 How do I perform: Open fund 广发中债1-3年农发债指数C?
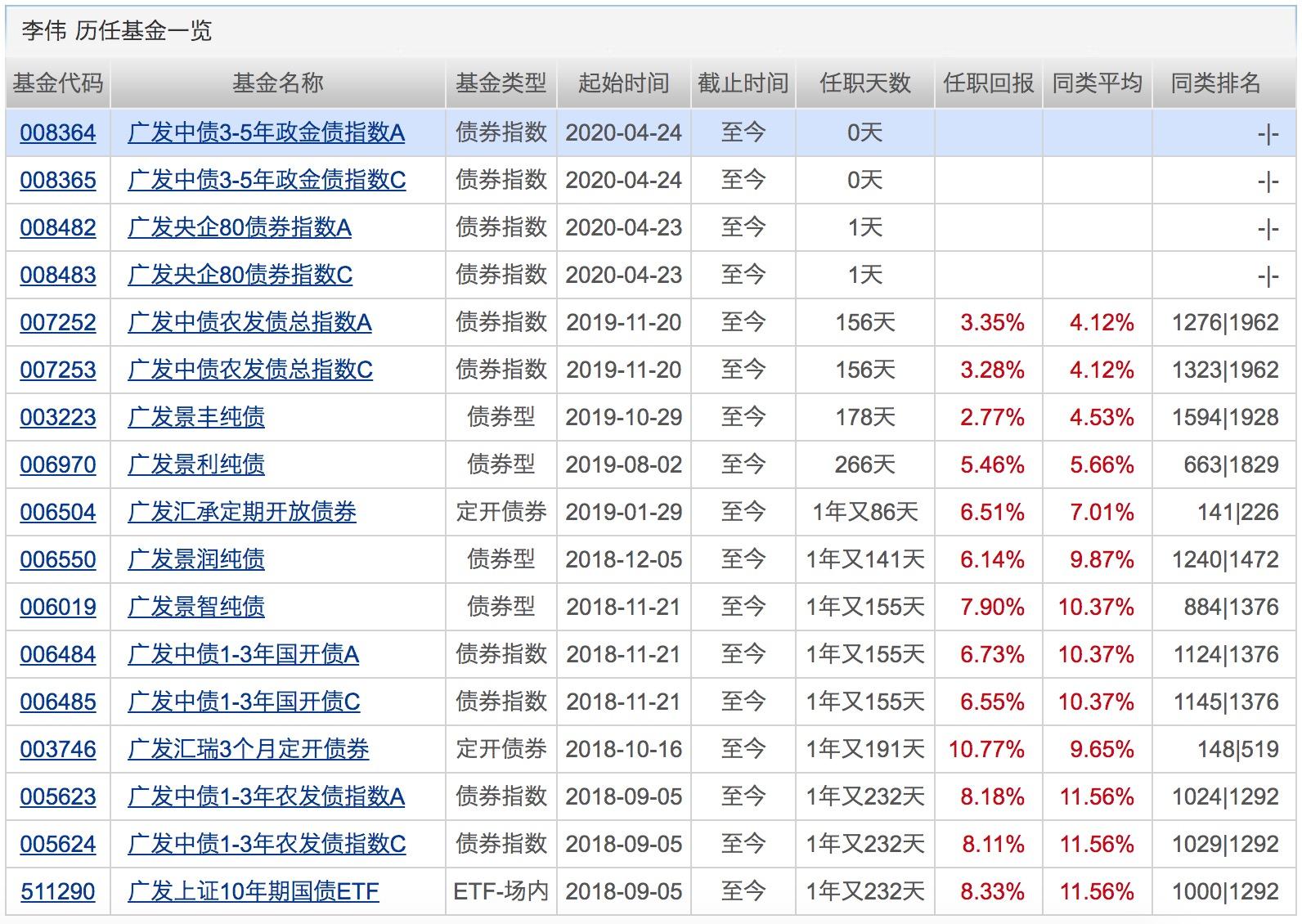coord(267,844)
